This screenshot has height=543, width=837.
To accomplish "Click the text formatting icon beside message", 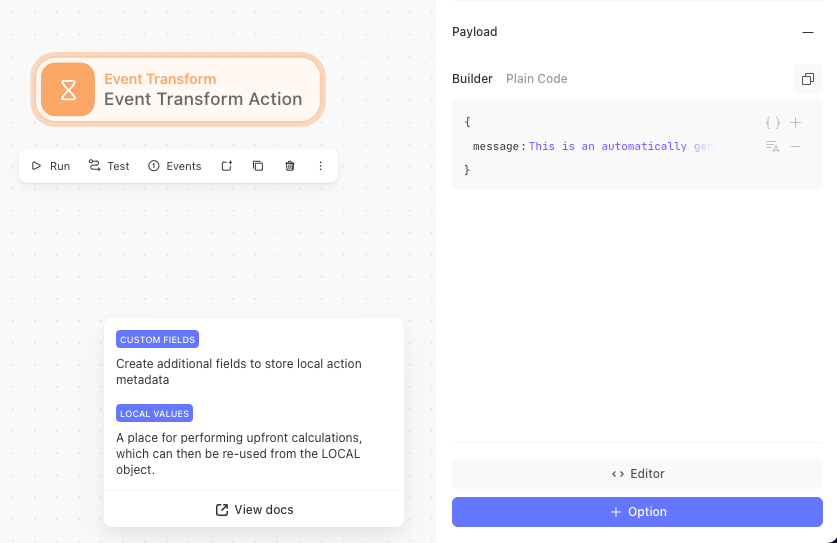I will 772,146.
